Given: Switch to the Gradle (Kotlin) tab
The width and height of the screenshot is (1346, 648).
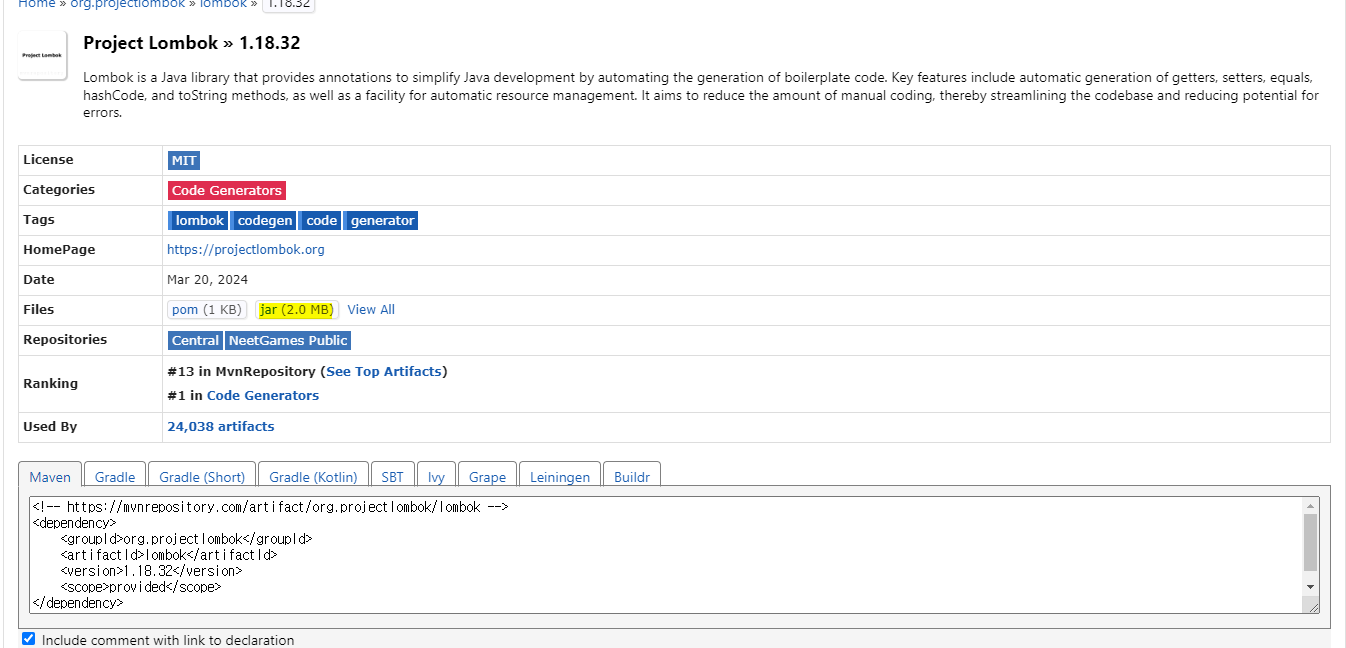Looking at the screenshot, I should pos(313,477).
